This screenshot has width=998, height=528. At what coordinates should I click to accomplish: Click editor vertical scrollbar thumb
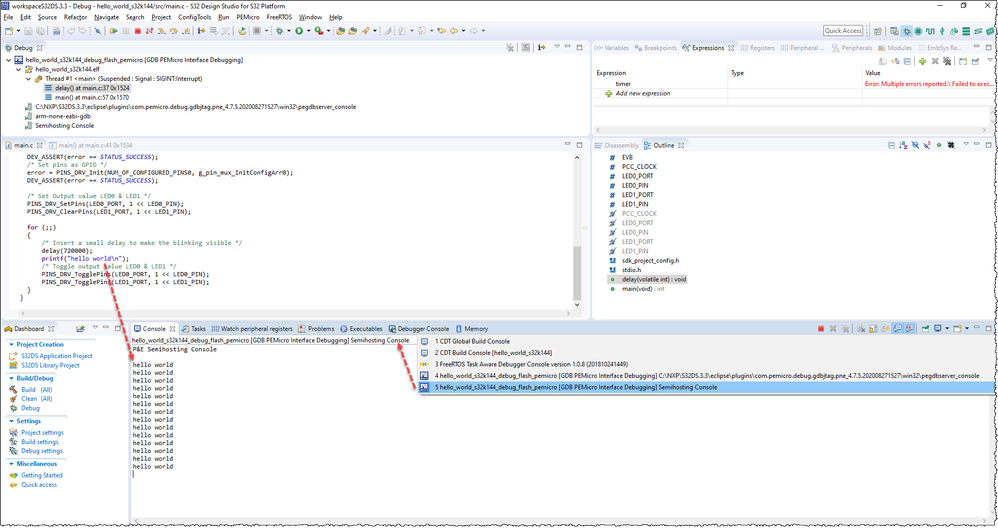click(x=577, y=274)
